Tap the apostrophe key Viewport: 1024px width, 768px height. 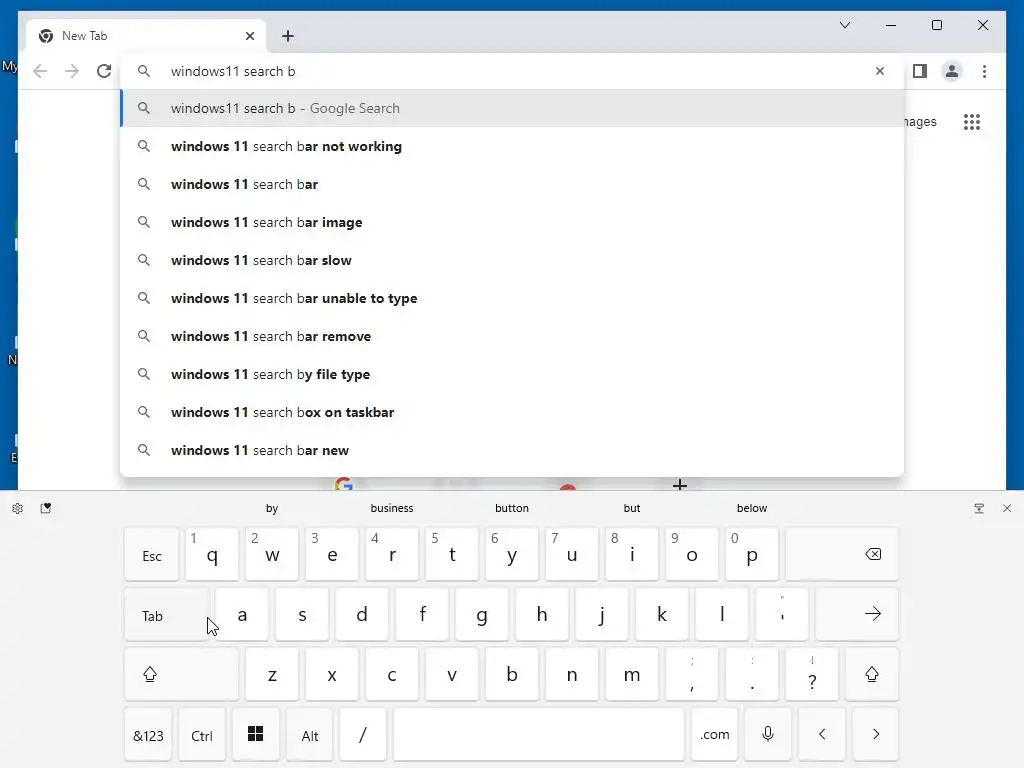(782, 615)
